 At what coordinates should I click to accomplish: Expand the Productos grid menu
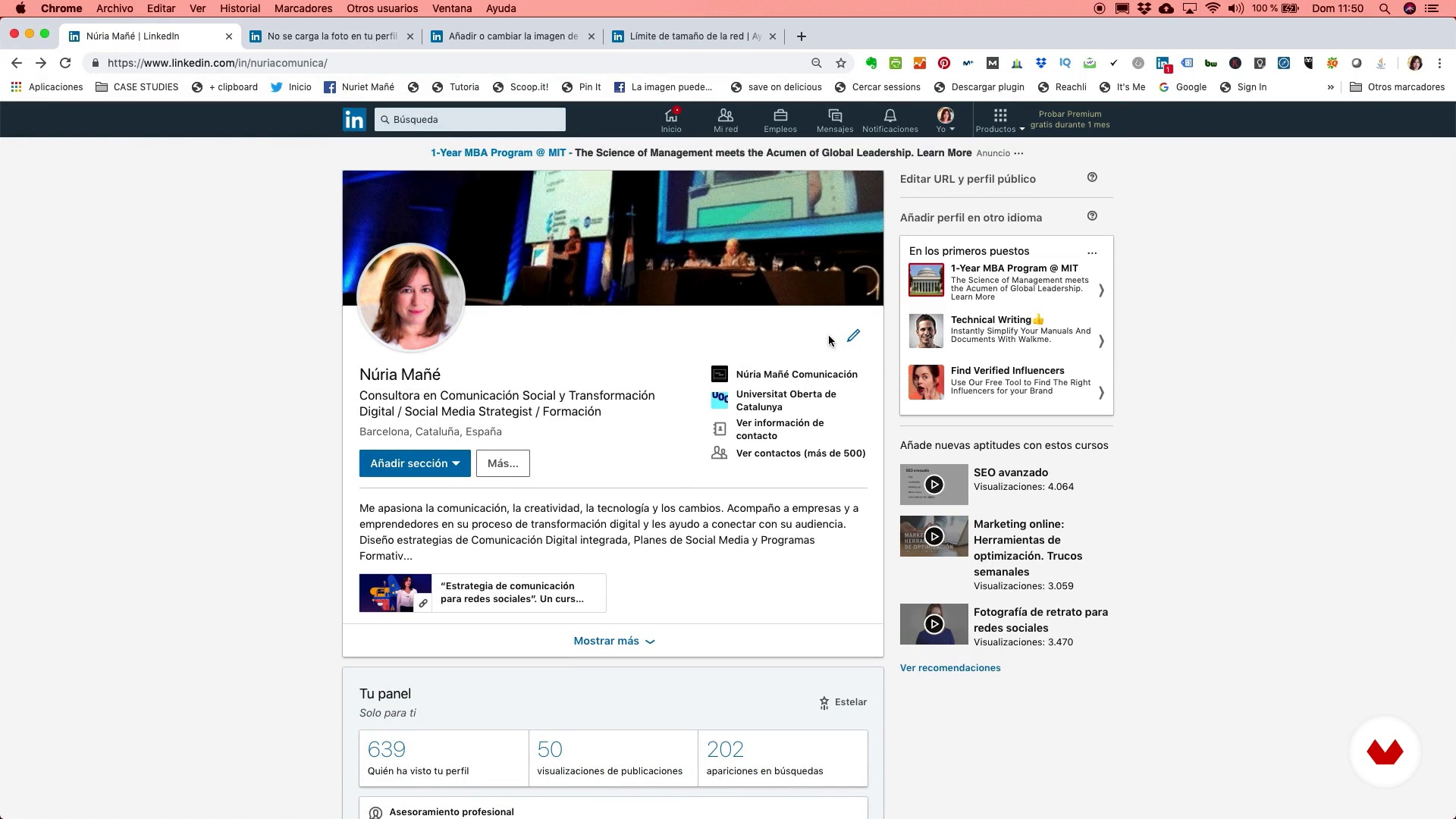click(1000, 120)
